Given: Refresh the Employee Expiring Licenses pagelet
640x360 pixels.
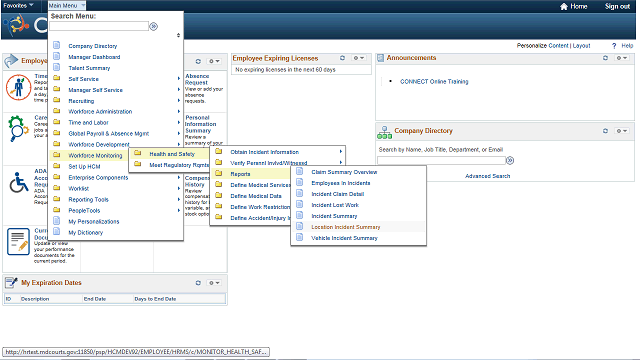Looking at the screenshot, I should coord(342,58).
